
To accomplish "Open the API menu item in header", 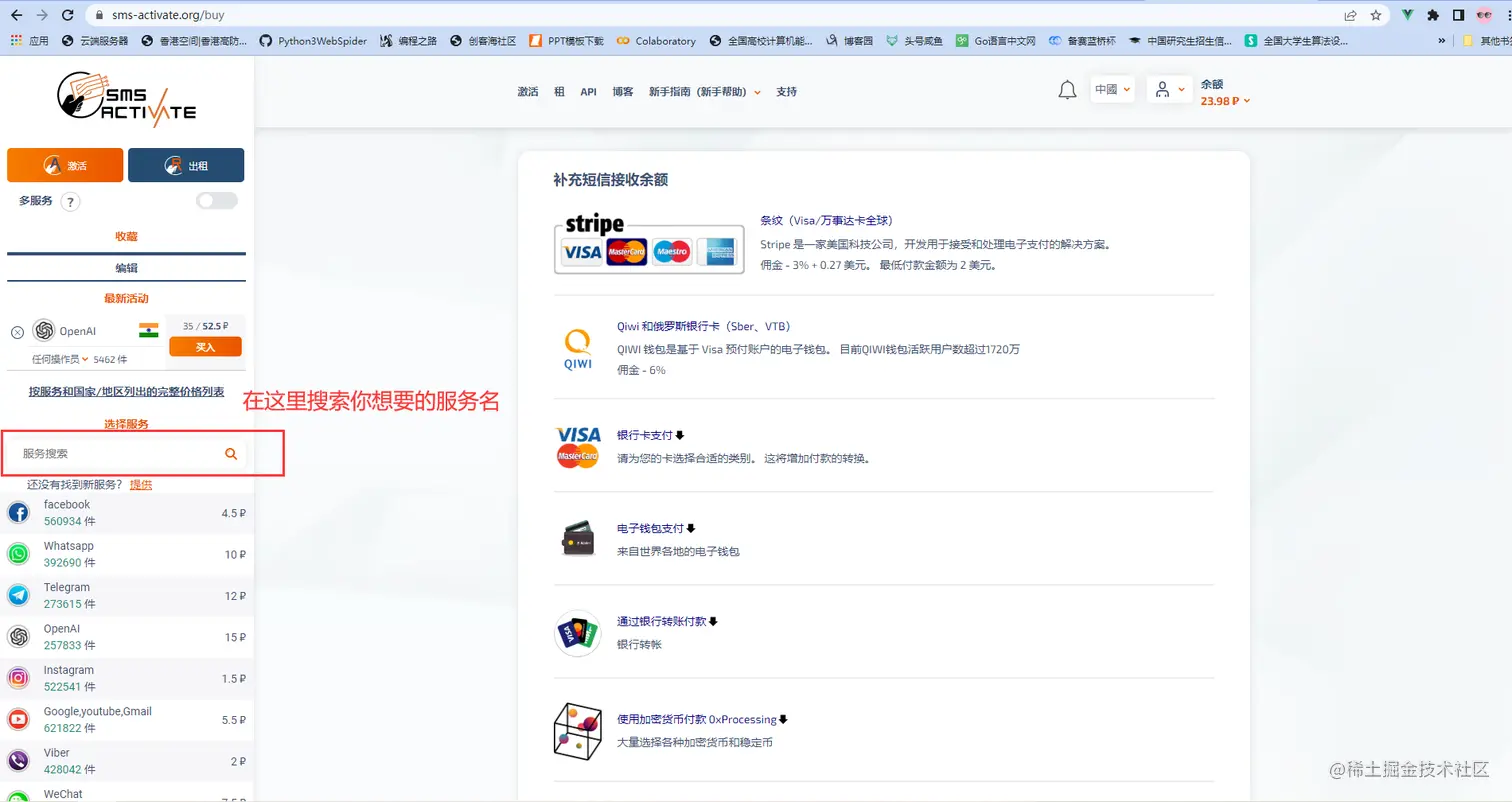I will pos(587,91).
